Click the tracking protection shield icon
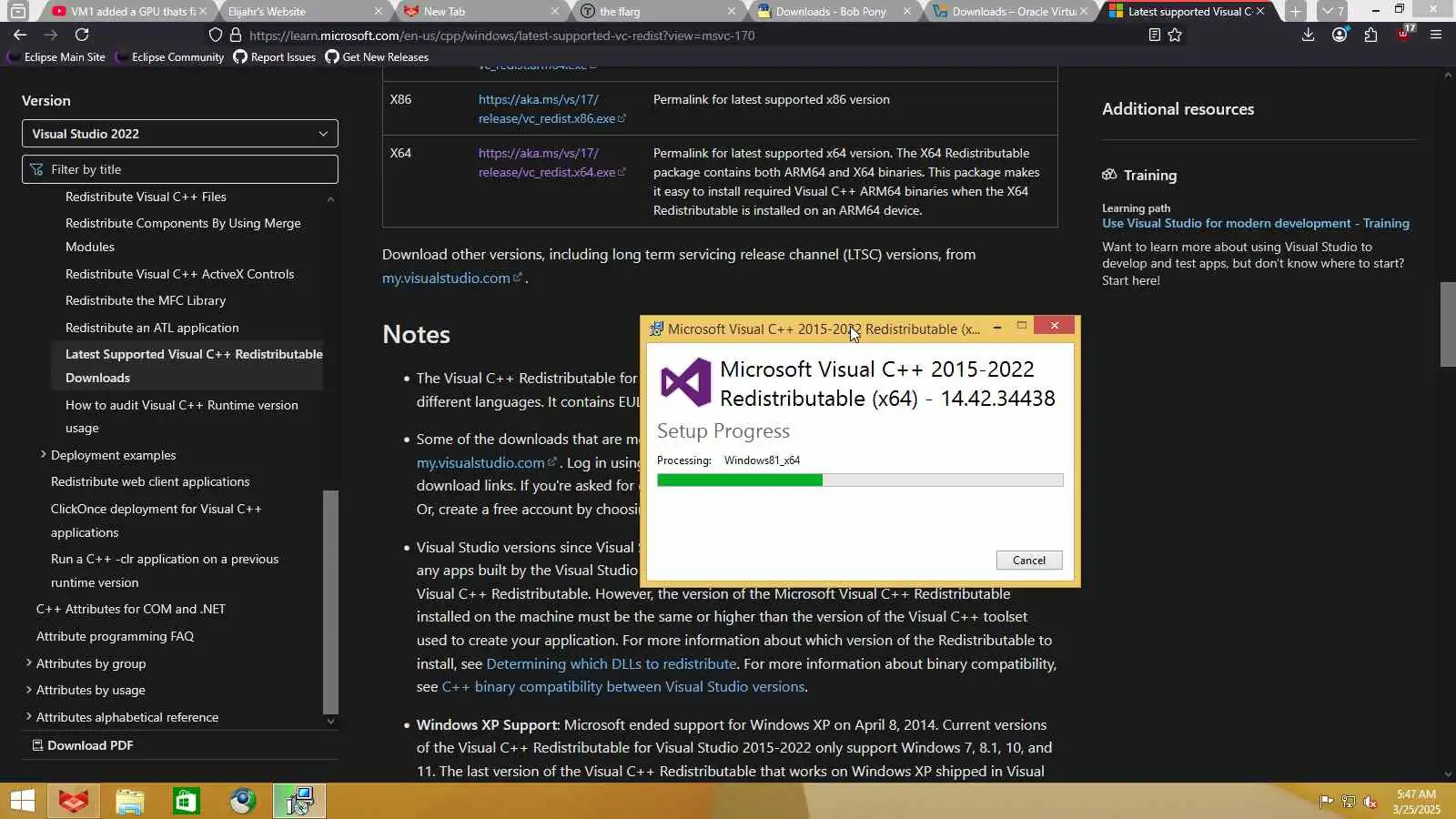 216,35
